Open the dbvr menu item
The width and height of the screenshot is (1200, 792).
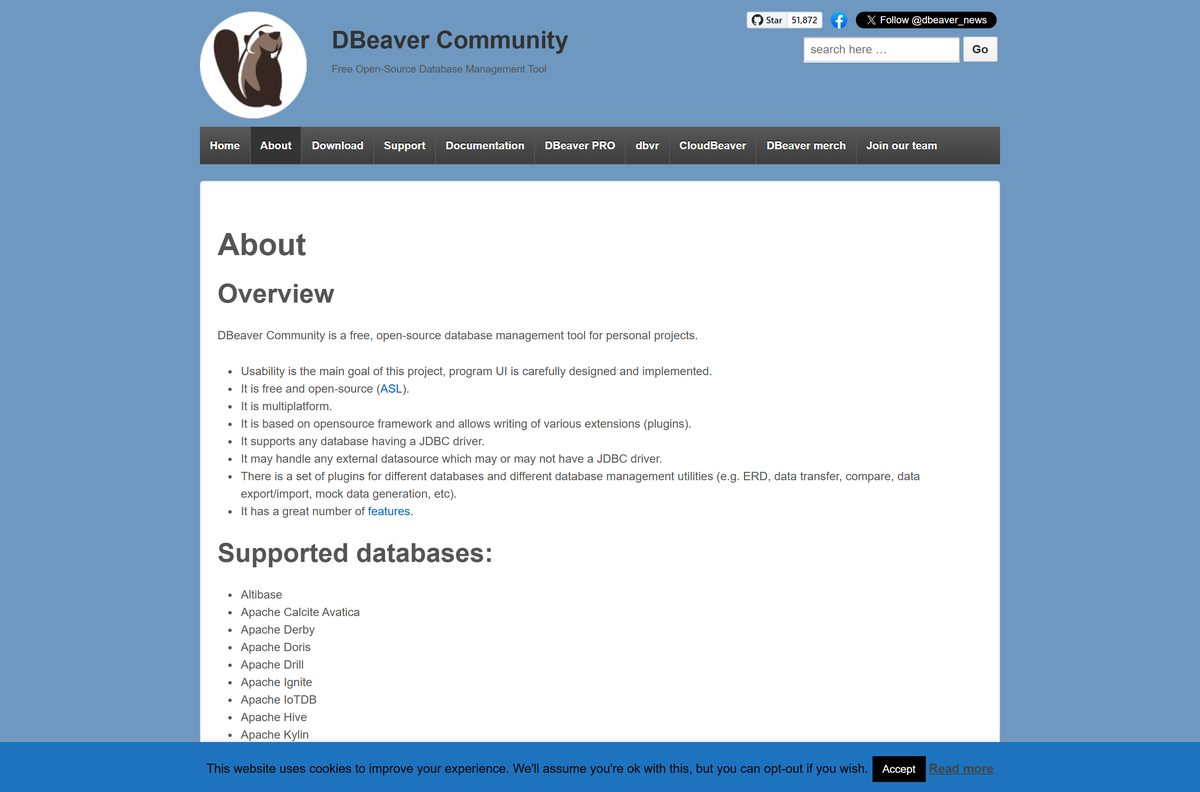click(647, 145)
